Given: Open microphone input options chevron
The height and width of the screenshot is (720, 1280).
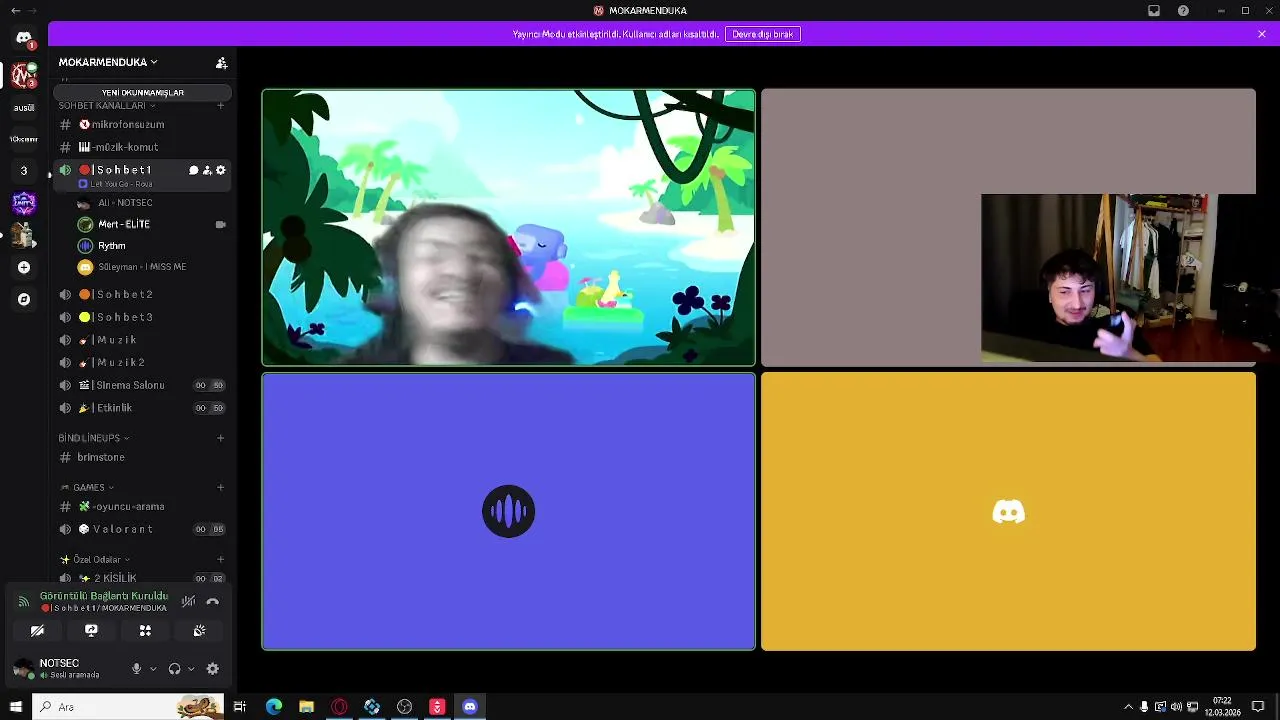Looking at the screenshot, I should (x=153, y=669).
